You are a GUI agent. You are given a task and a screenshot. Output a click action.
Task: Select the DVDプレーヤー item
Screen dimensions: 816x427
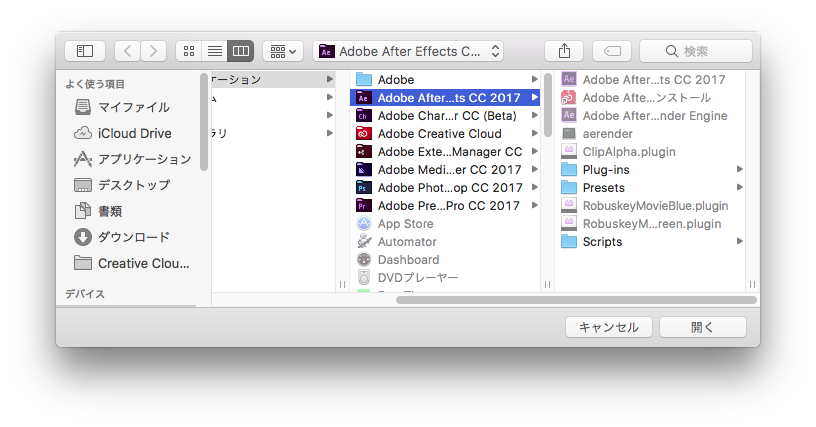[445, 278]
